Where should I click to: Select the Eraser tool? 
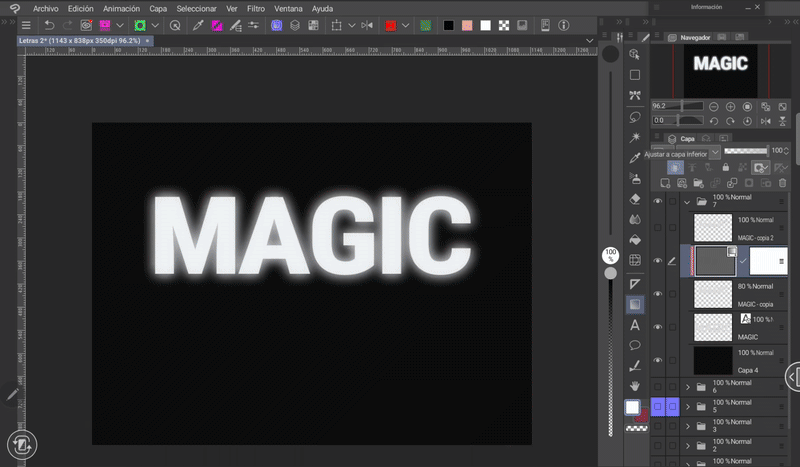[635, 199]
